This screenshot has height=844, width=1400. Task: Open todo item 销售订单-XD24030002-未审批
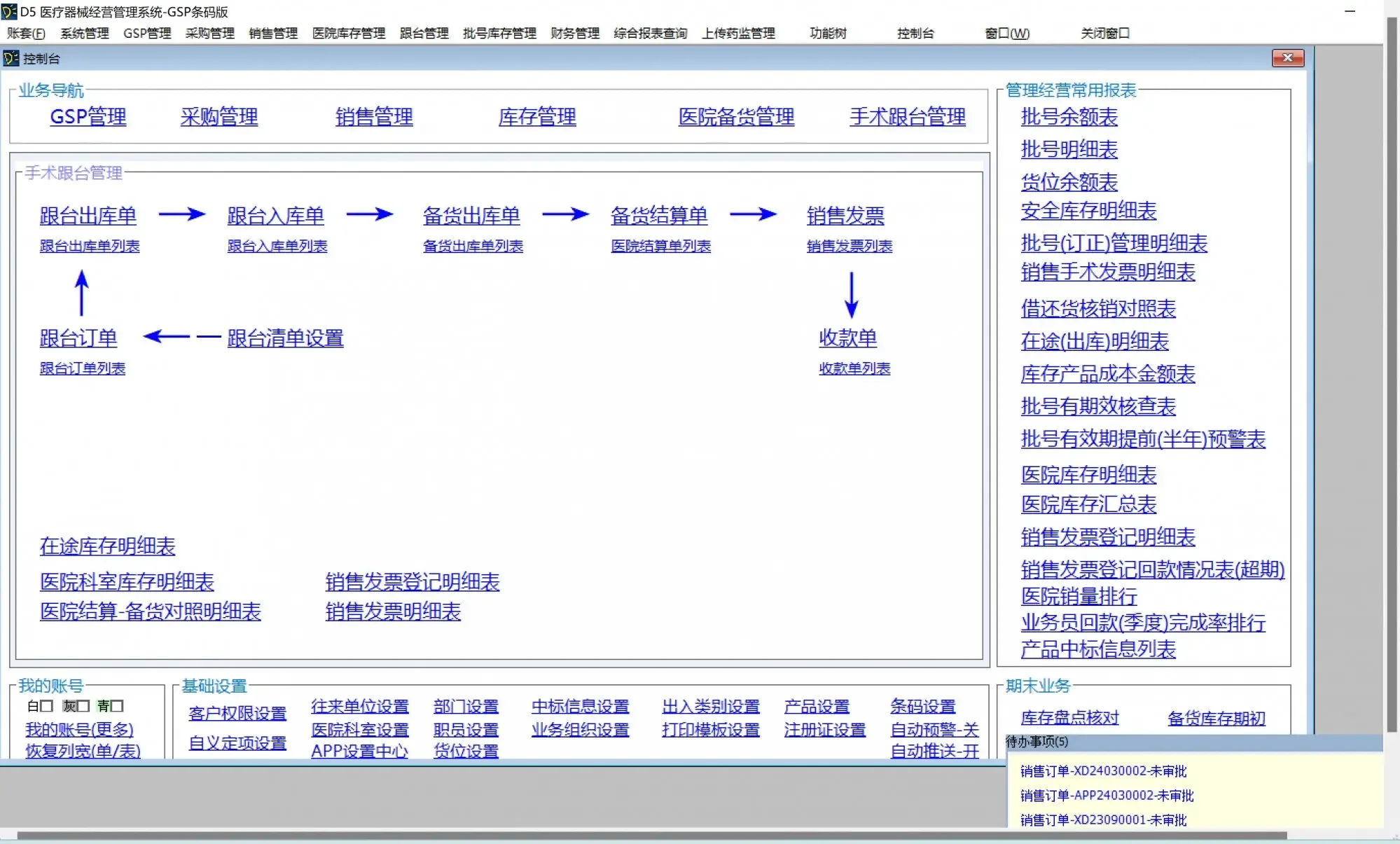(x=1103, y=771)
